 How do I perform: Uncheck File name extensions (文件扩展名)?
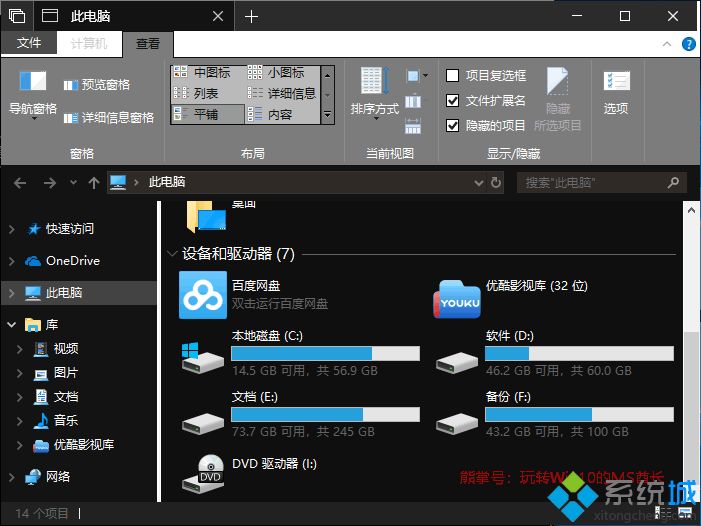tap(486, 101)
